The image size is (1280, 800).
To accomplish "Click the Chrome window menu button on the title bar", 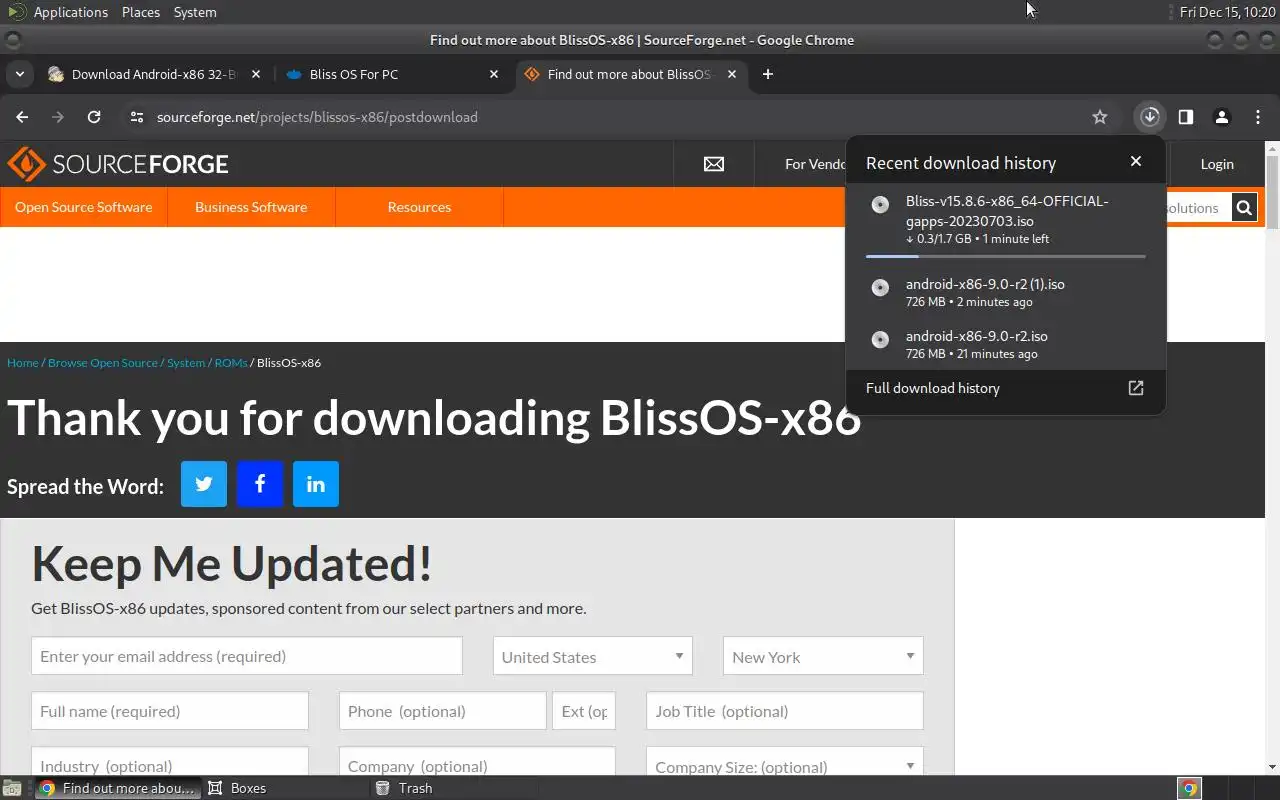I will [x=12, y=40].
